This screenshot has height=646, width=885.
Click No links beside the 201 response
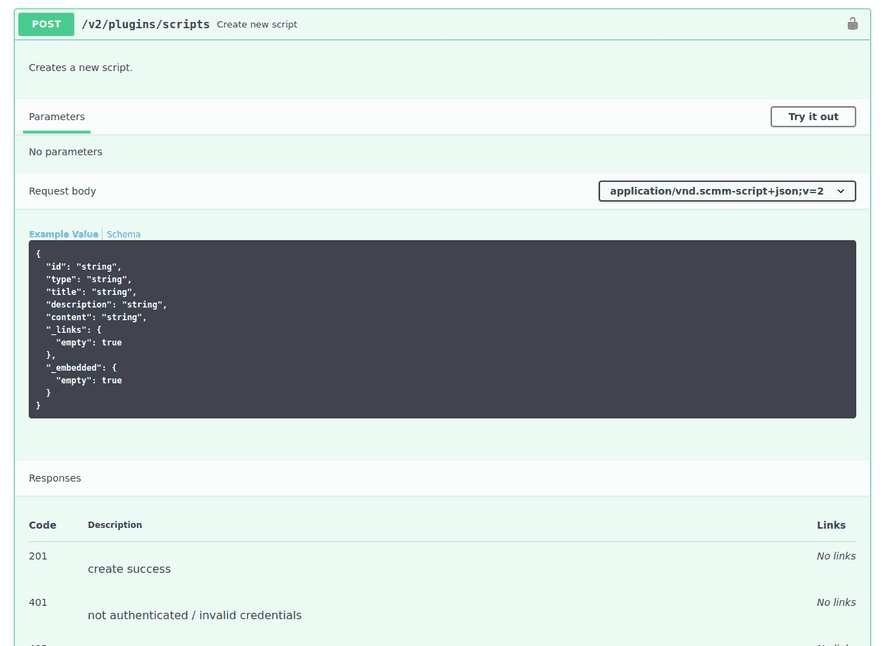pos(836,555)
